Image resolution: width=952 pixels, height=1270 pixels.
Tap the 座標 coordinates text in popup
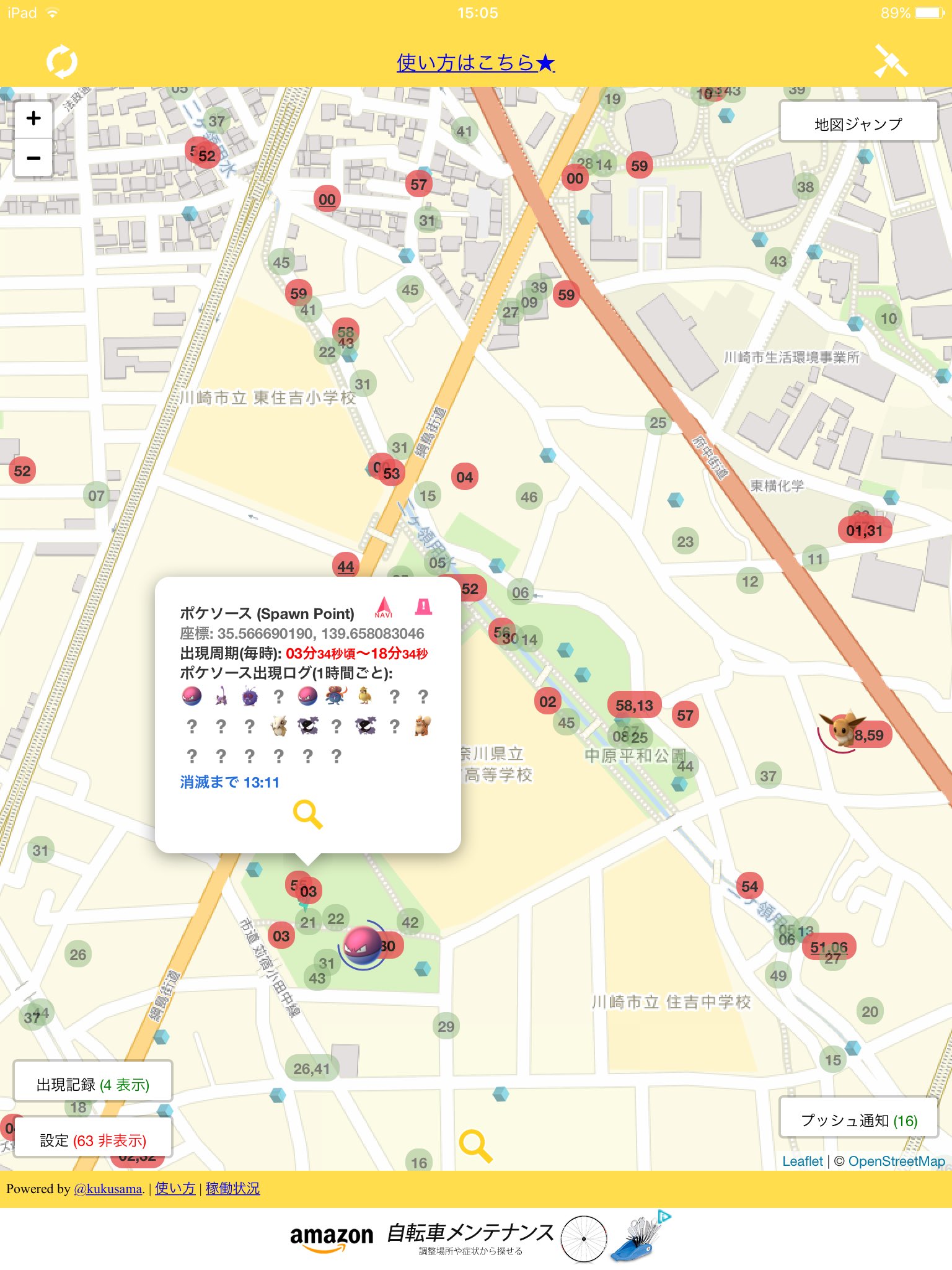pos(302,633)
